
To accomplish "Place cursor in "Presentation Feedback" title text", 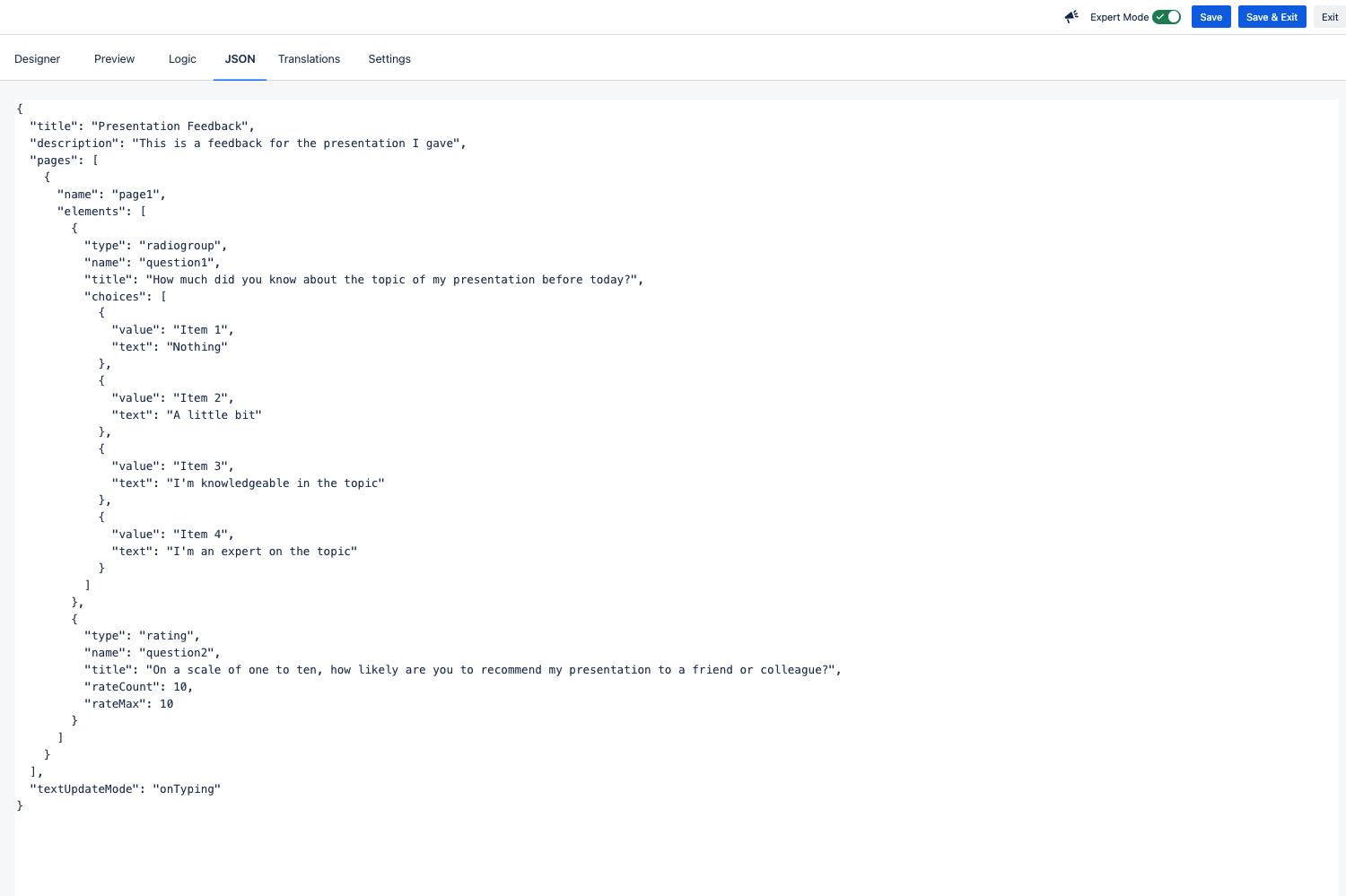I will click(x=170, y=126).
